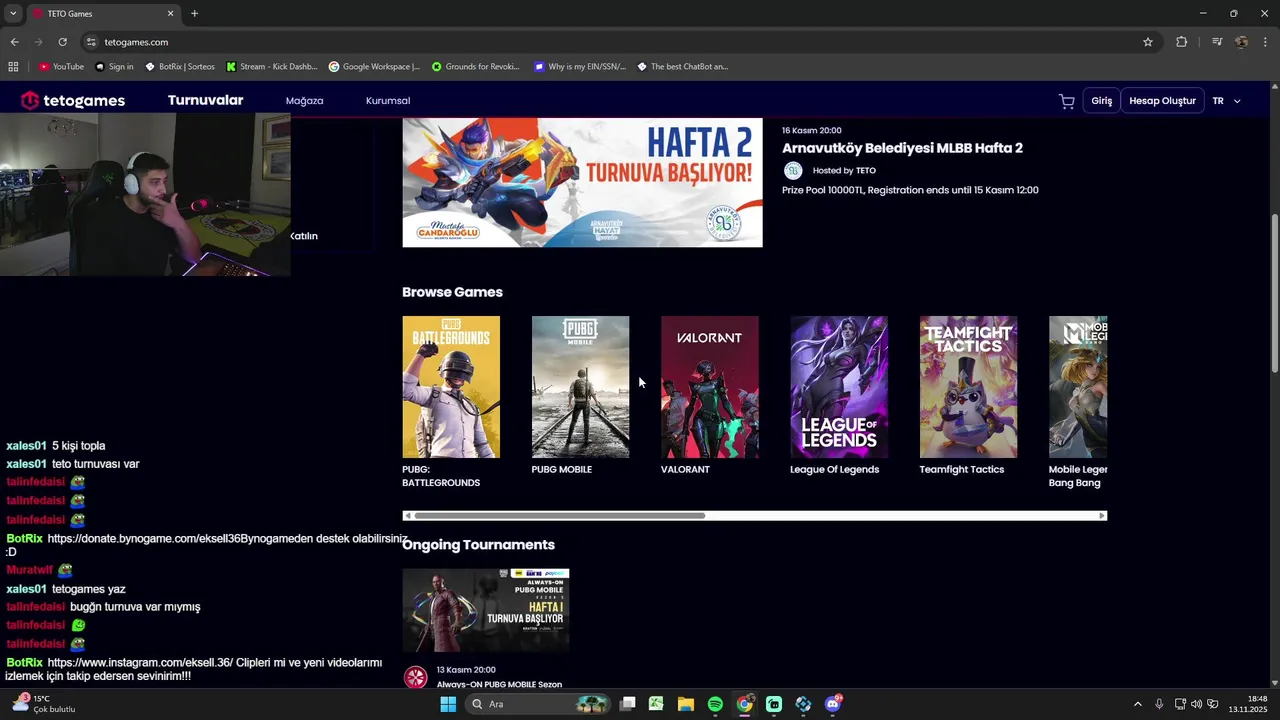
Task: Switch to Chrome on the taskbar
Action: [x=744, y=704]
